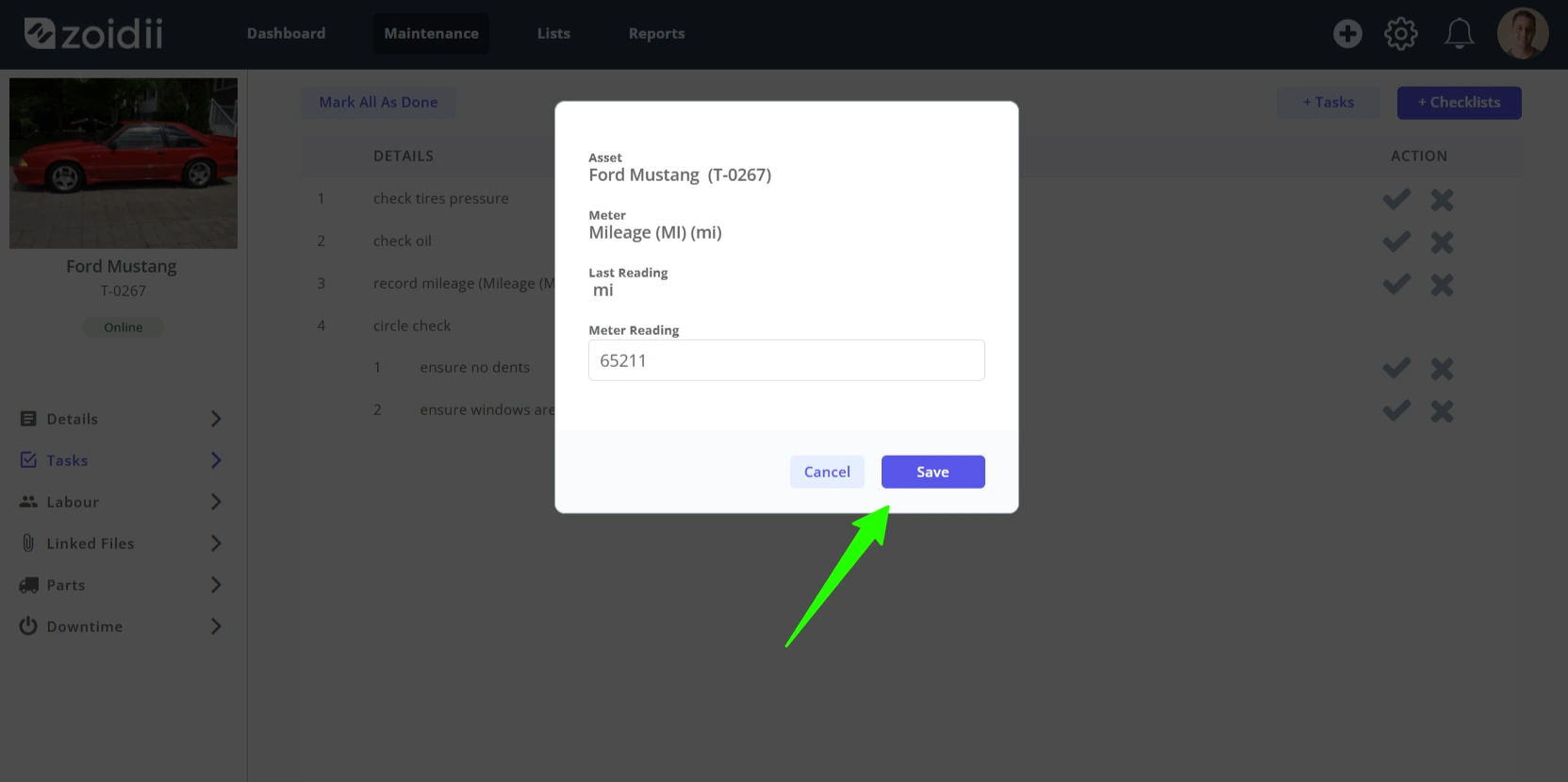
Task: Go to the Reports menu
Action: 656,33
